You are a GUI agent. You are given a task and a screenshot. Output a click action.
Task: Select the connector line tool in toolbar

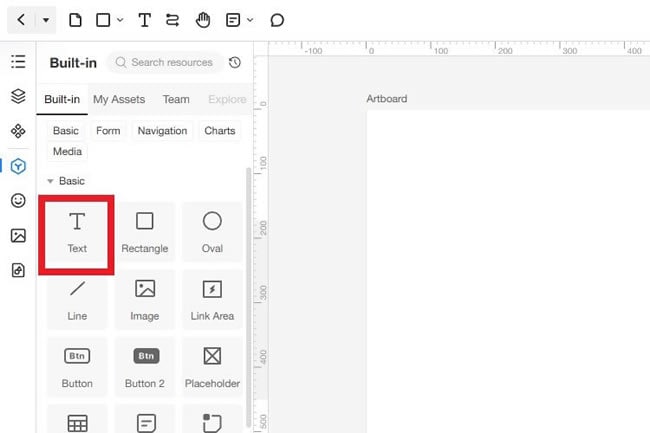(172, 20)
